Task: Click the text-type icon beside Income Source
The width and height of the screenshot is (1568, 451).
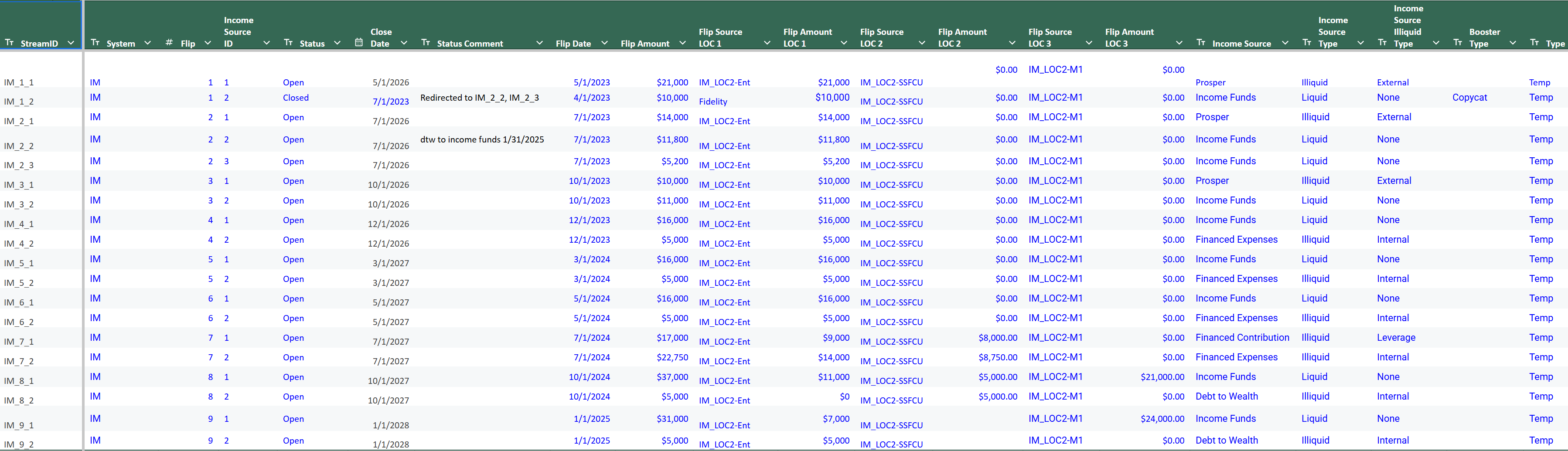Action: pyautogui.click(x=1201, y=43)
